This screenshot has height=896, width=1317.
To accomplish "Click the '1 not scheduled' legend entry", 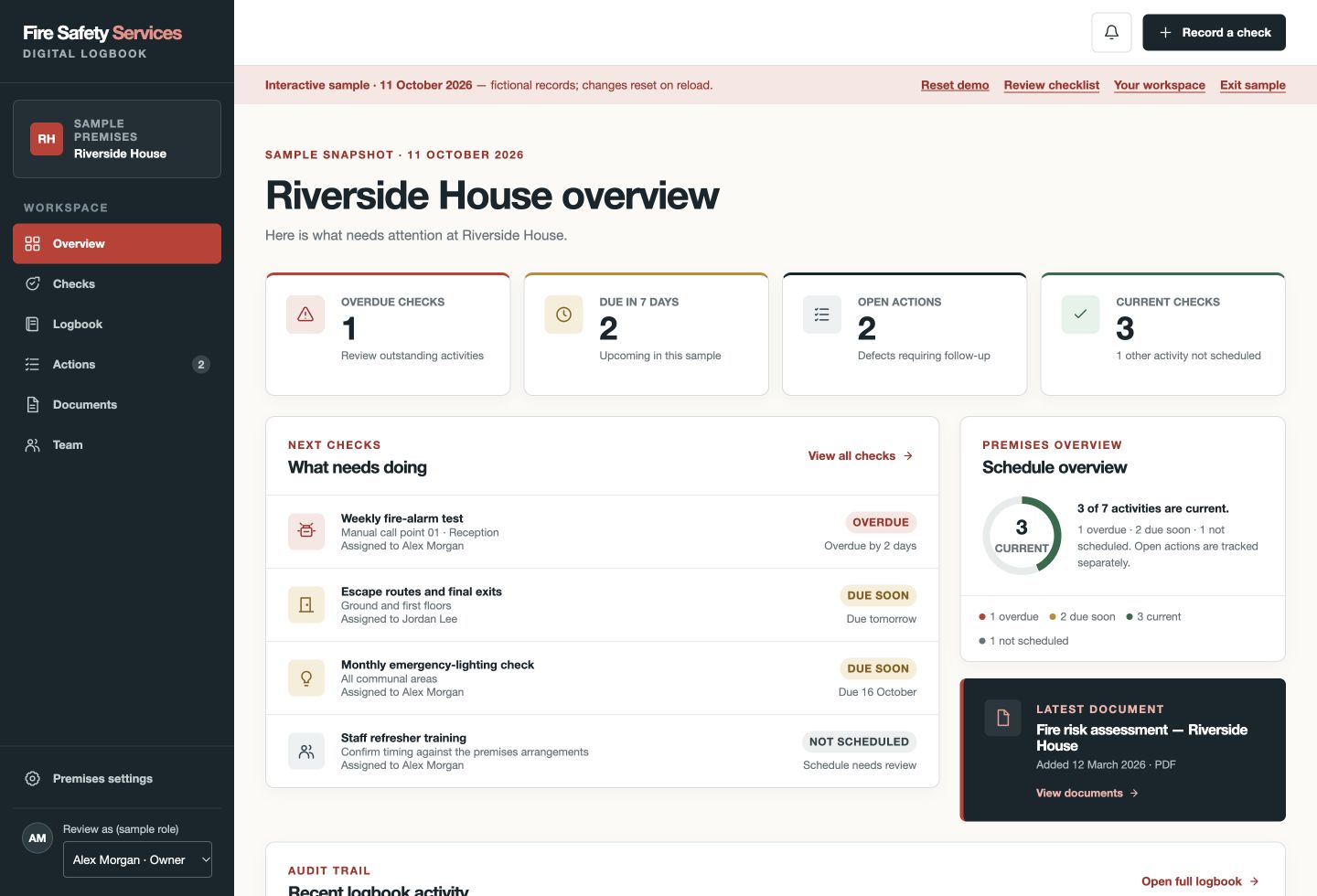I will 1023,641.
